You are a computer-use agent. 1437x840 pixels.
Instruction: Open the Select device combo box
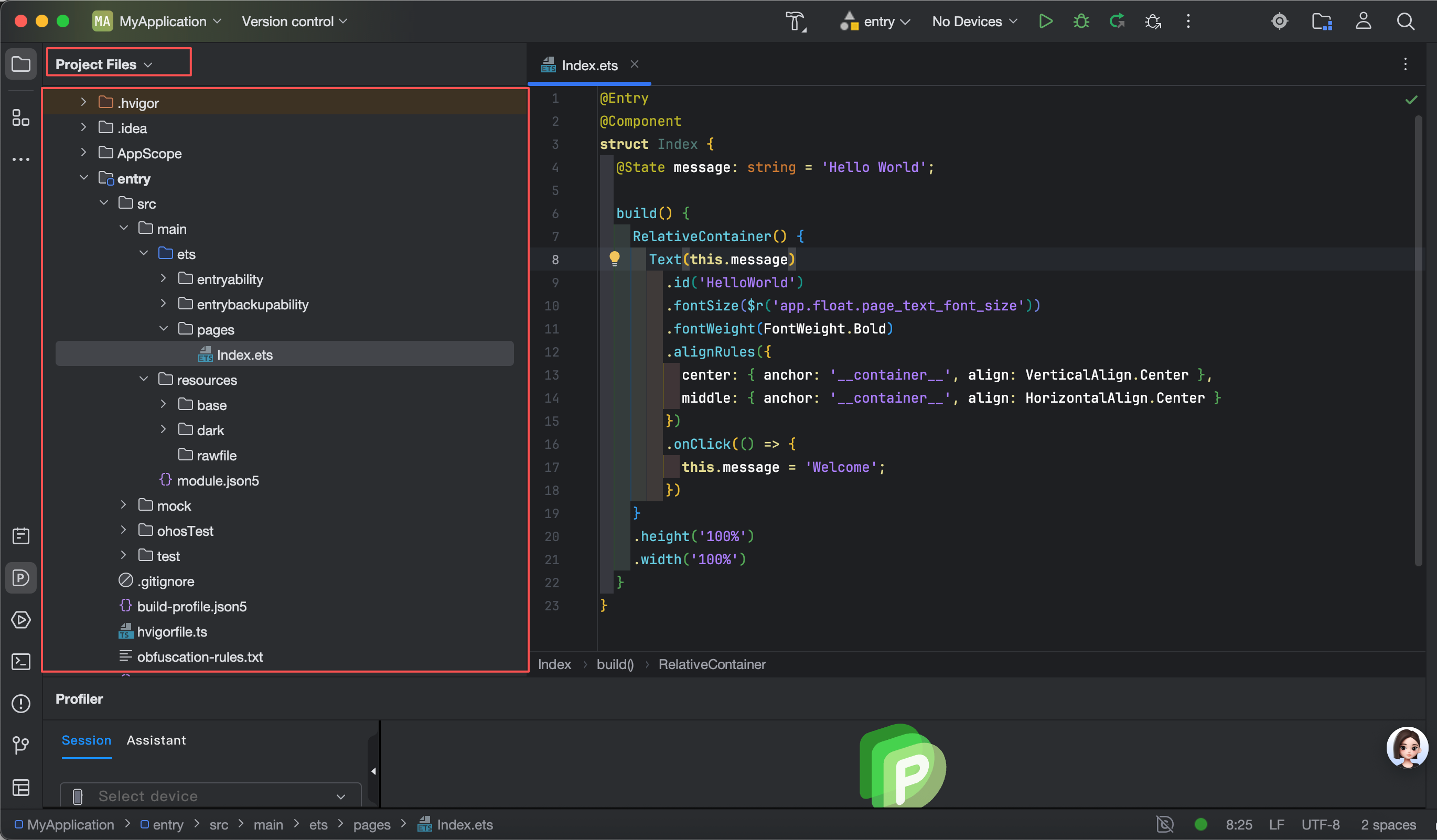(210, 795)
